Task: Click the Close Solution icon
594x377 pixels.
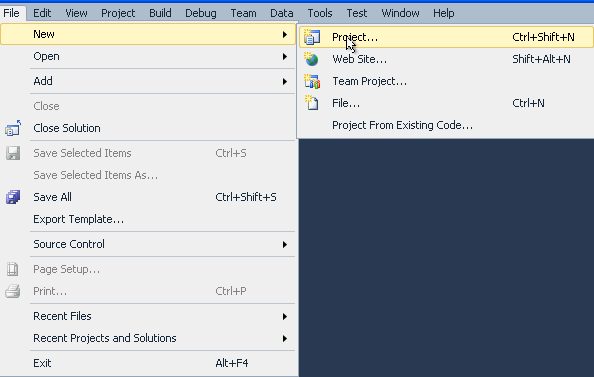Action: (x=13, y=128)
